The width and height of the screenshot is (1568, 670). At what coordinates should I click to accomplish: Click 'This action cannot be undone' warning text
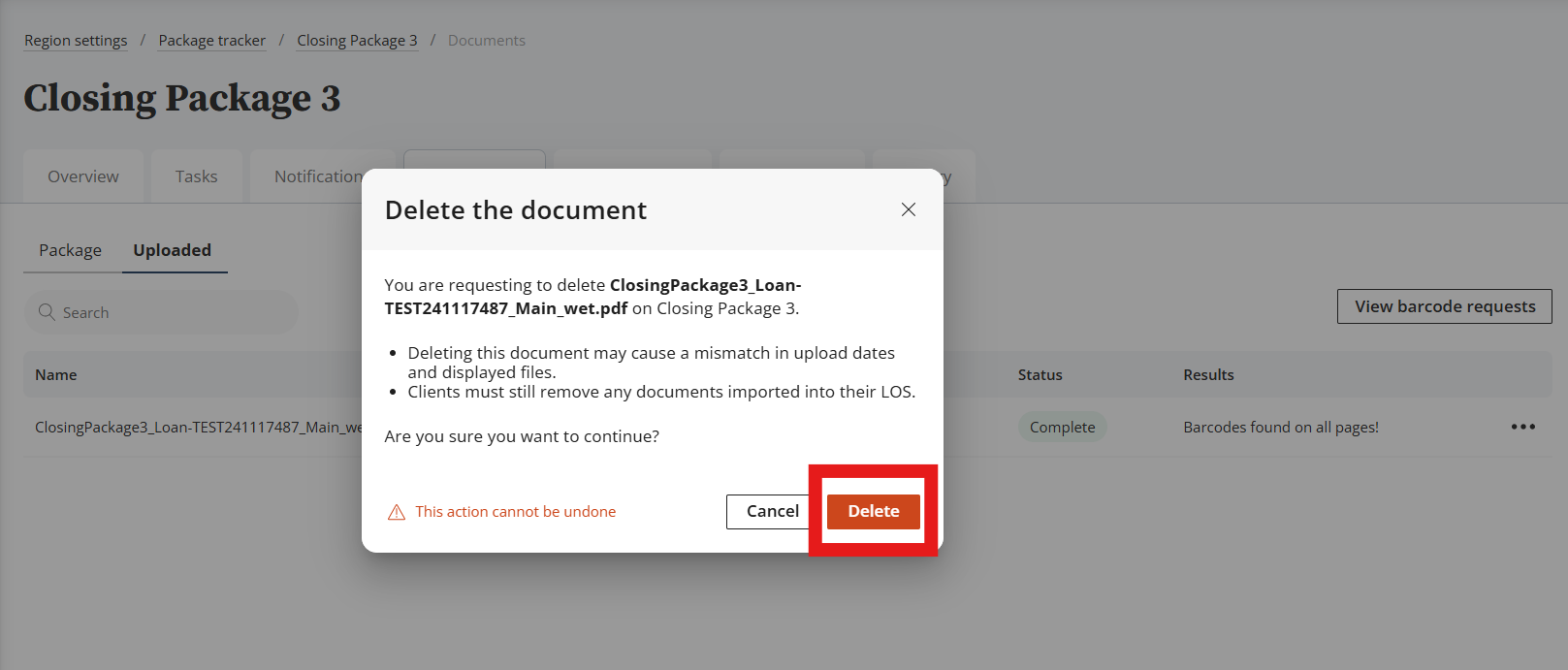516,512
